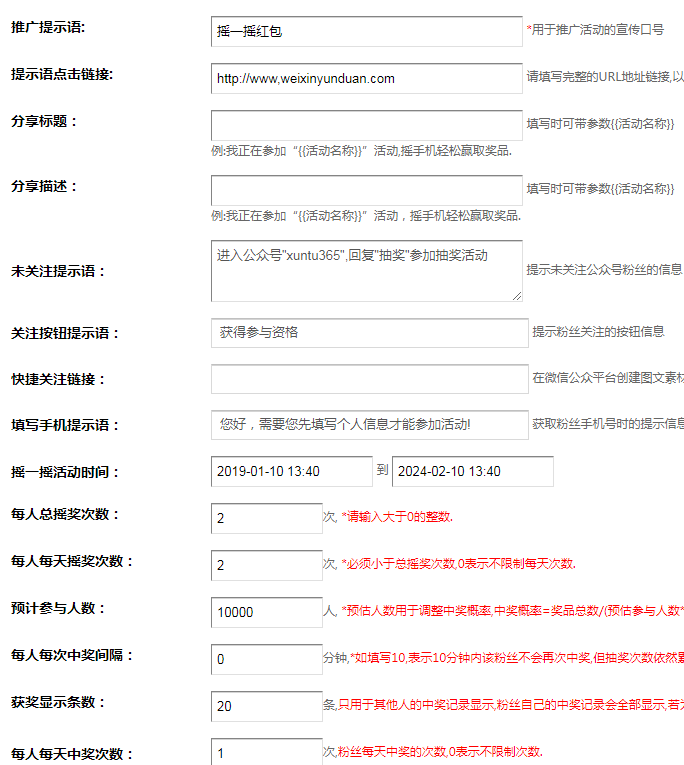Click inside the 未关注提示语 text area
Screen dimensions: 684x765
pos(366,270)
